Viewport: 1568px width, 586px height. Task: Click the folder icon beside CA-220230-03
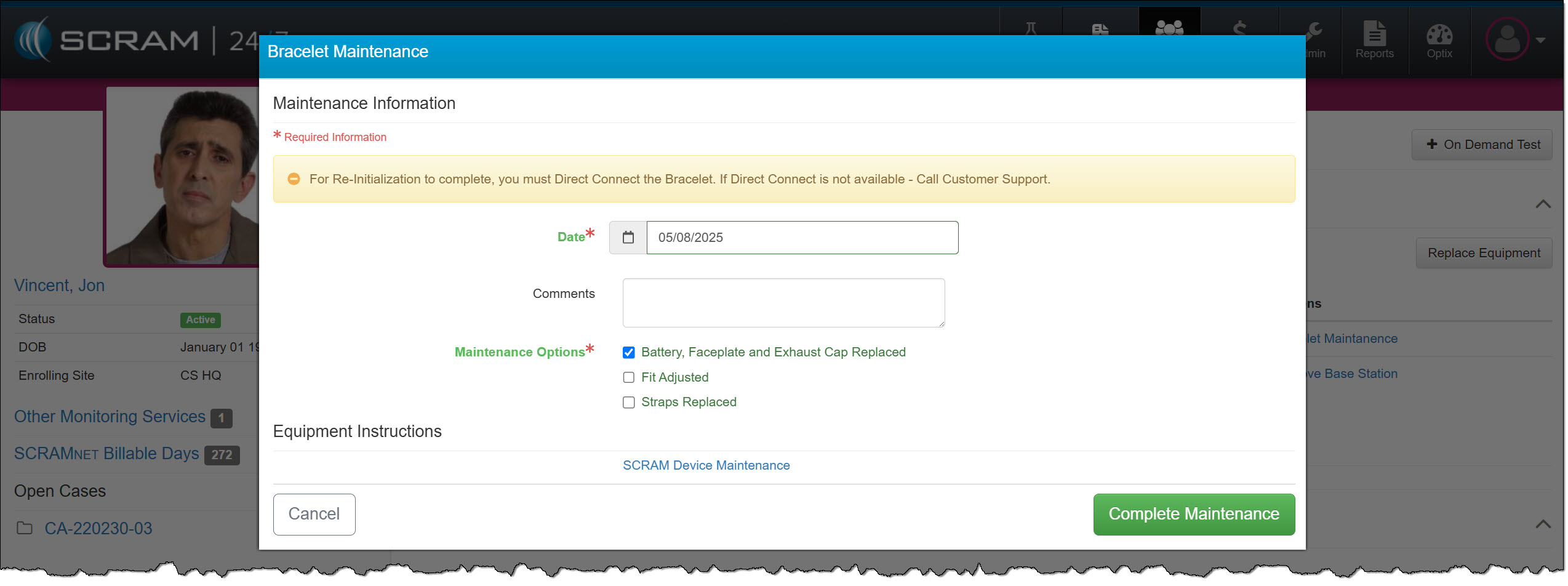click(x=25, y=528)
